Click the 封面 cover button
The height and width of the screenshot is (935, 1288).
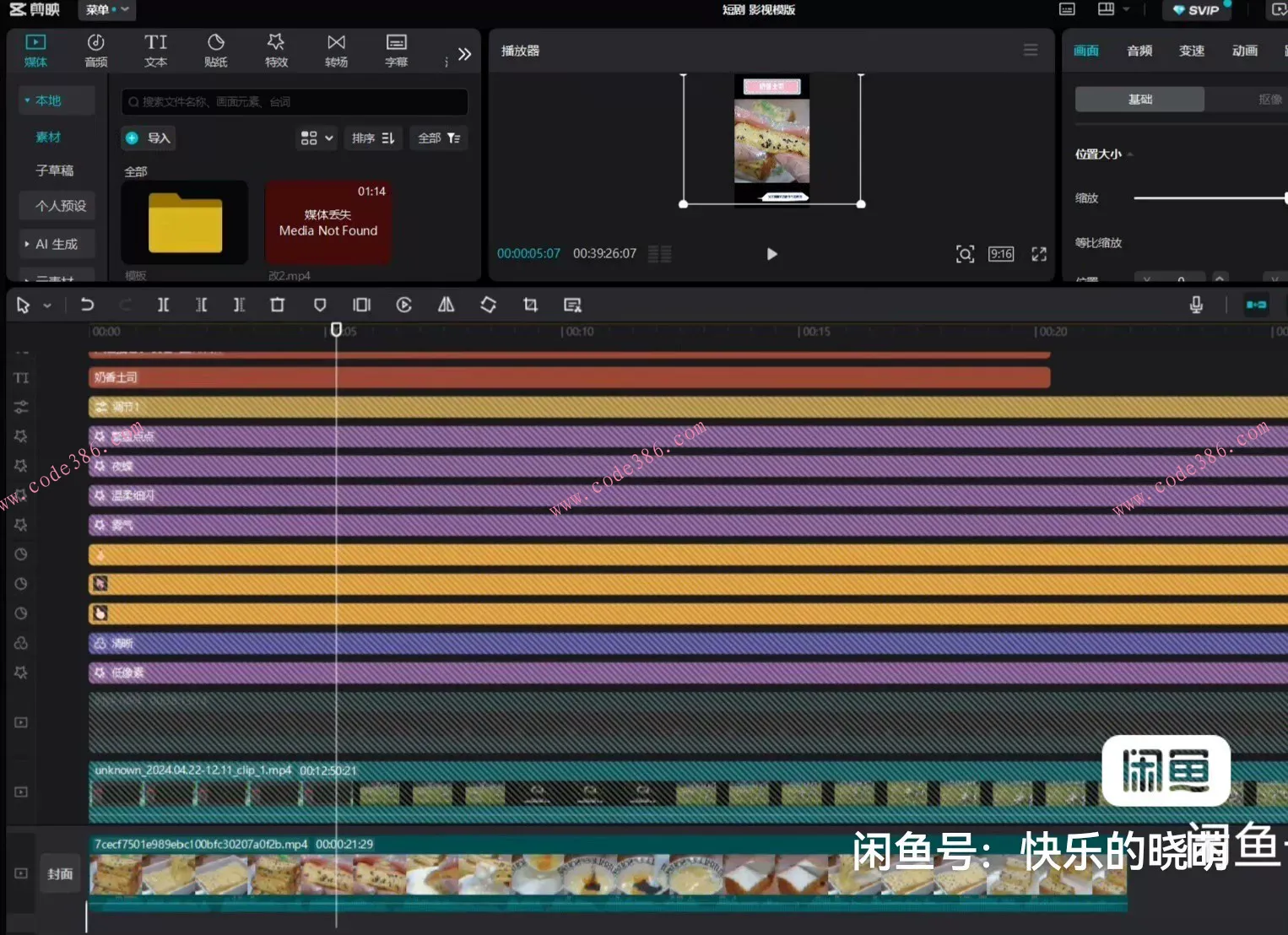coord(60,874)
